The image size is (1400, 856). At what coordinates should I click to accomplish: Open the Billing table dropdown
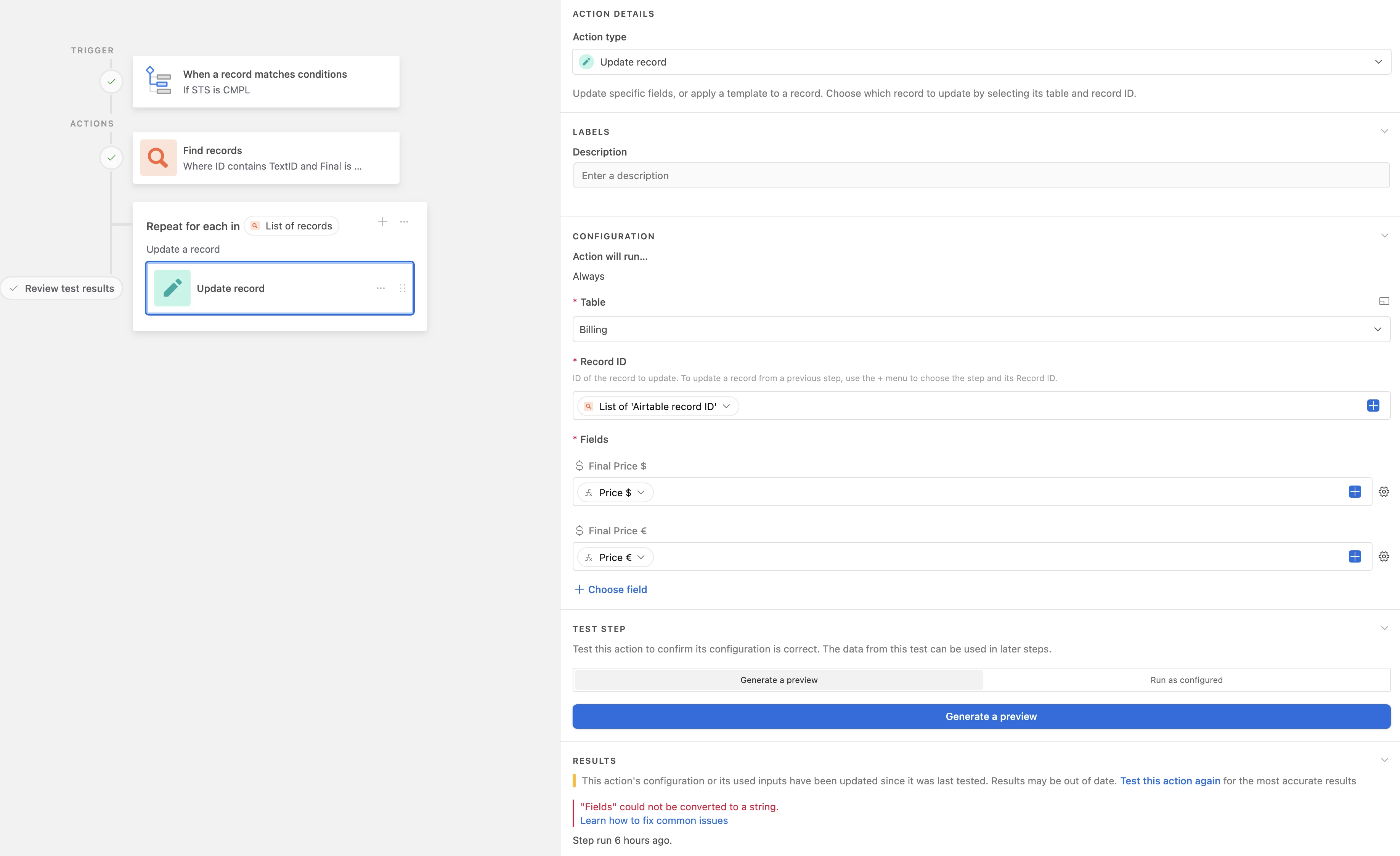tap(981, 329)
